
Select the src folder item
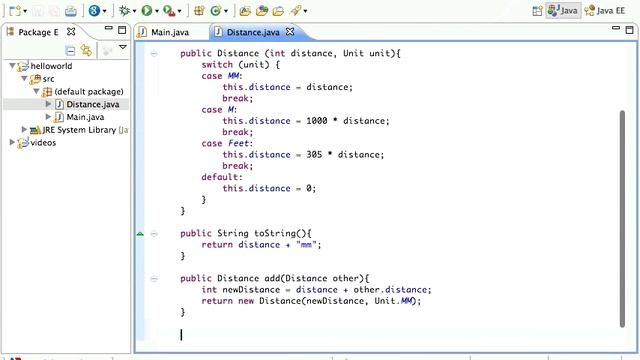(48, 78)
